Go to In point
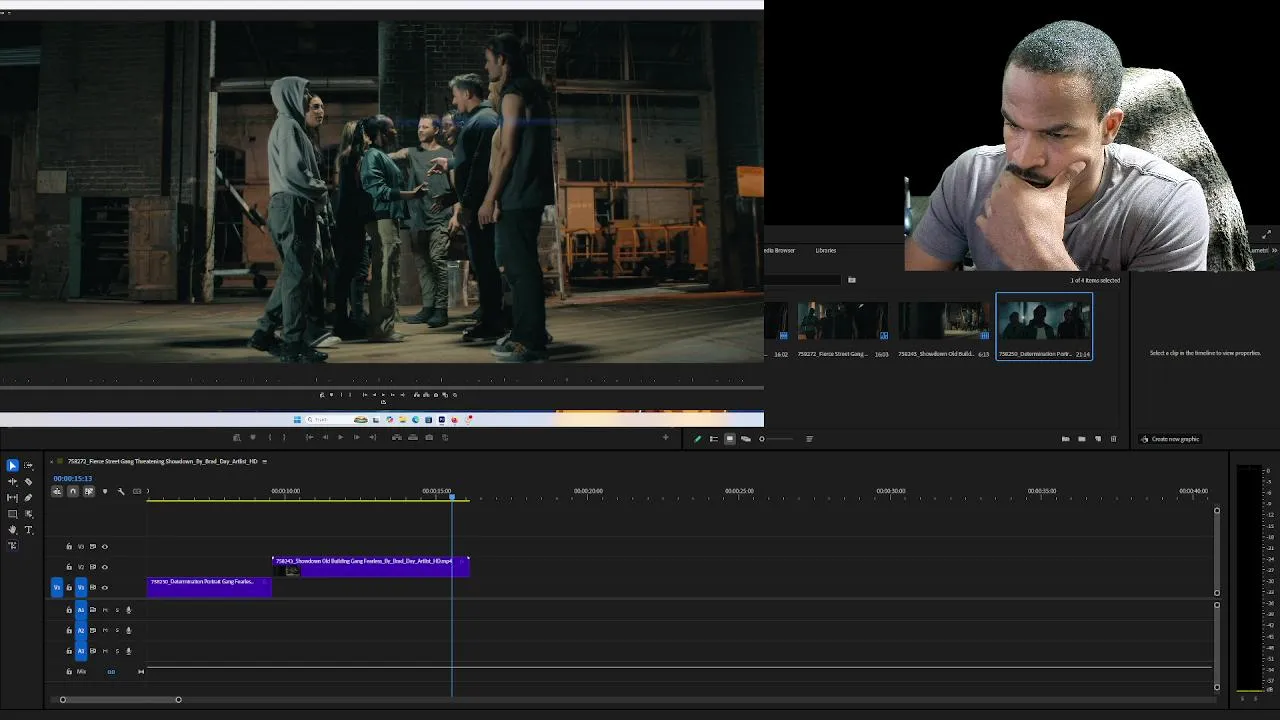Viewport: 1280px width, 720px height. coord(309,437)
